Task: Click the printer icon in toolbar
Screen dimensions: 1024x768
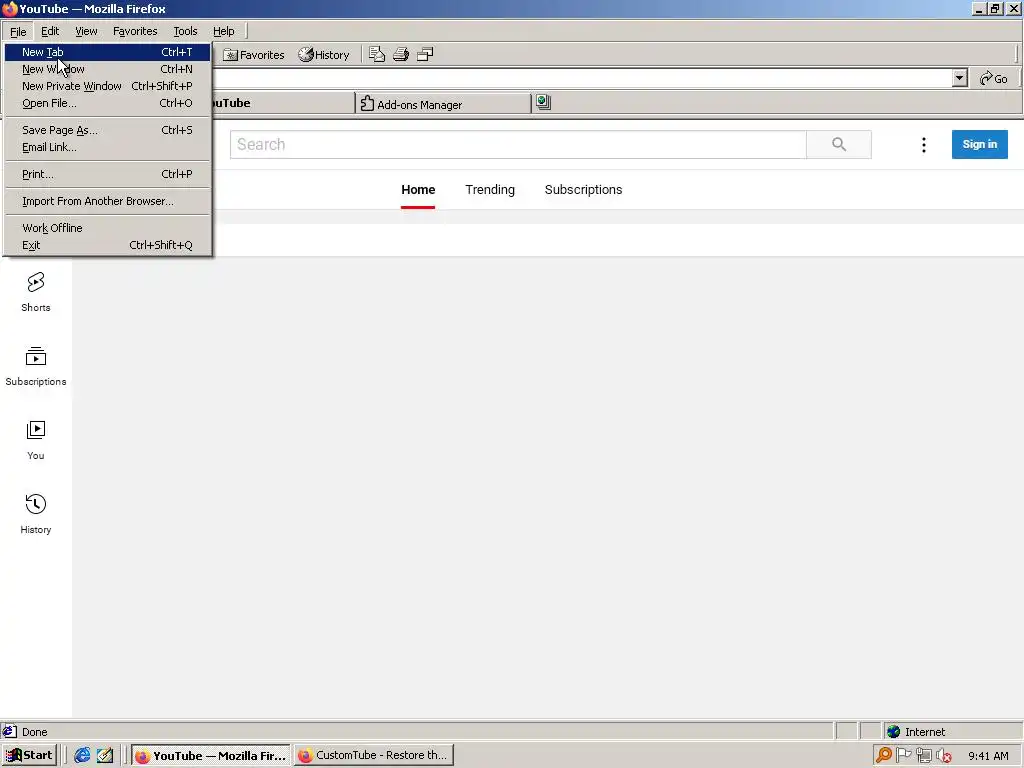Action: (x=401, y=54)
